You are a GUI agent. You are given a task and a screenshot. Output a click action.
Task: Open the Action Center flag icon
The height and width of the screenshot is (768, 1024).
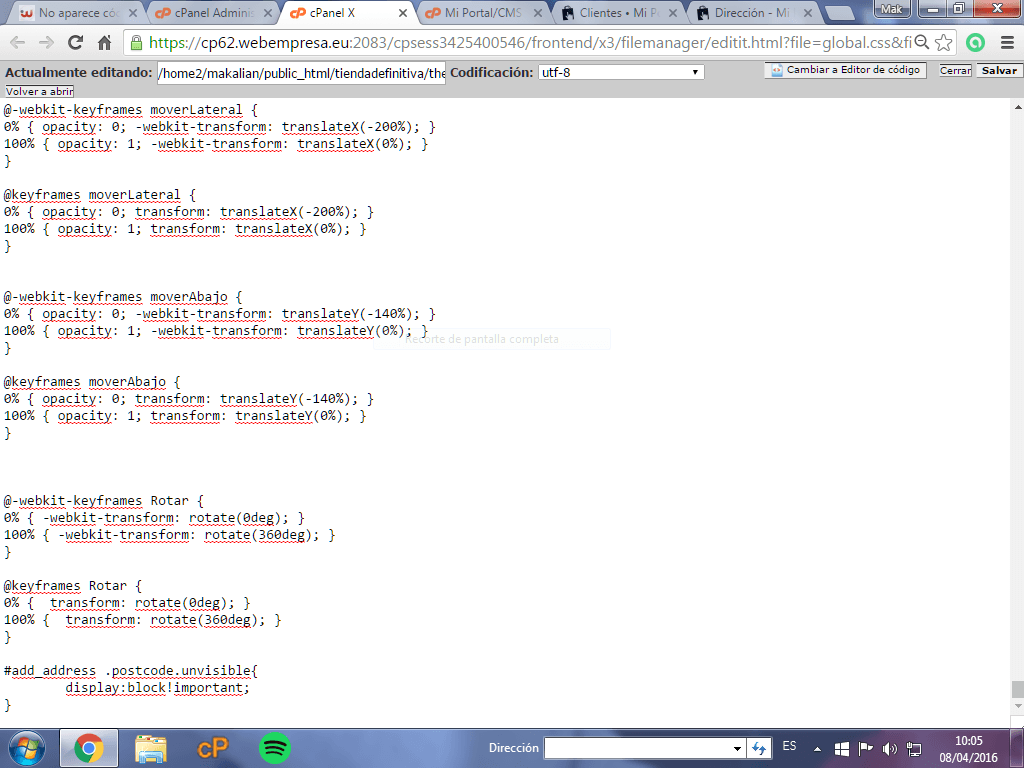[865, 748]
